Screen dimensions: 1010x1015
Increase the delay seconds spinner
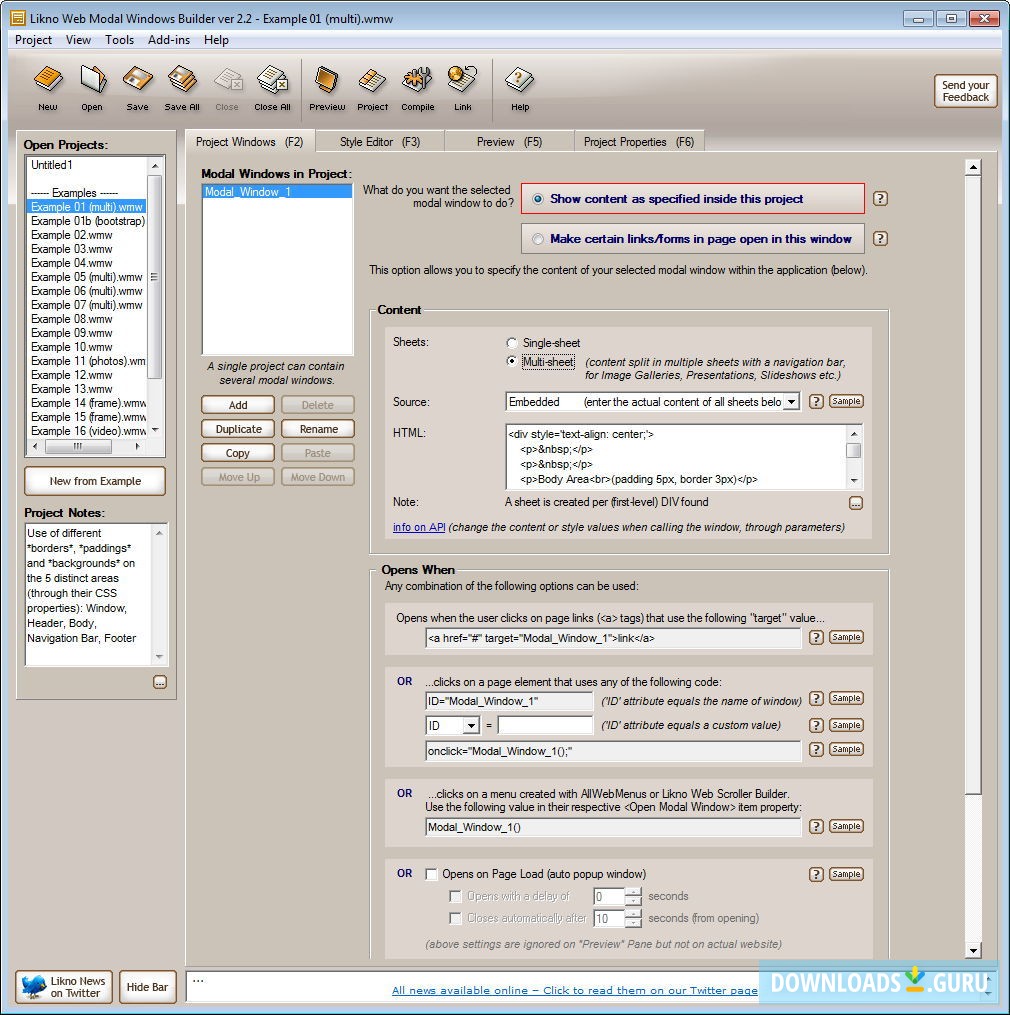(635, 892)
